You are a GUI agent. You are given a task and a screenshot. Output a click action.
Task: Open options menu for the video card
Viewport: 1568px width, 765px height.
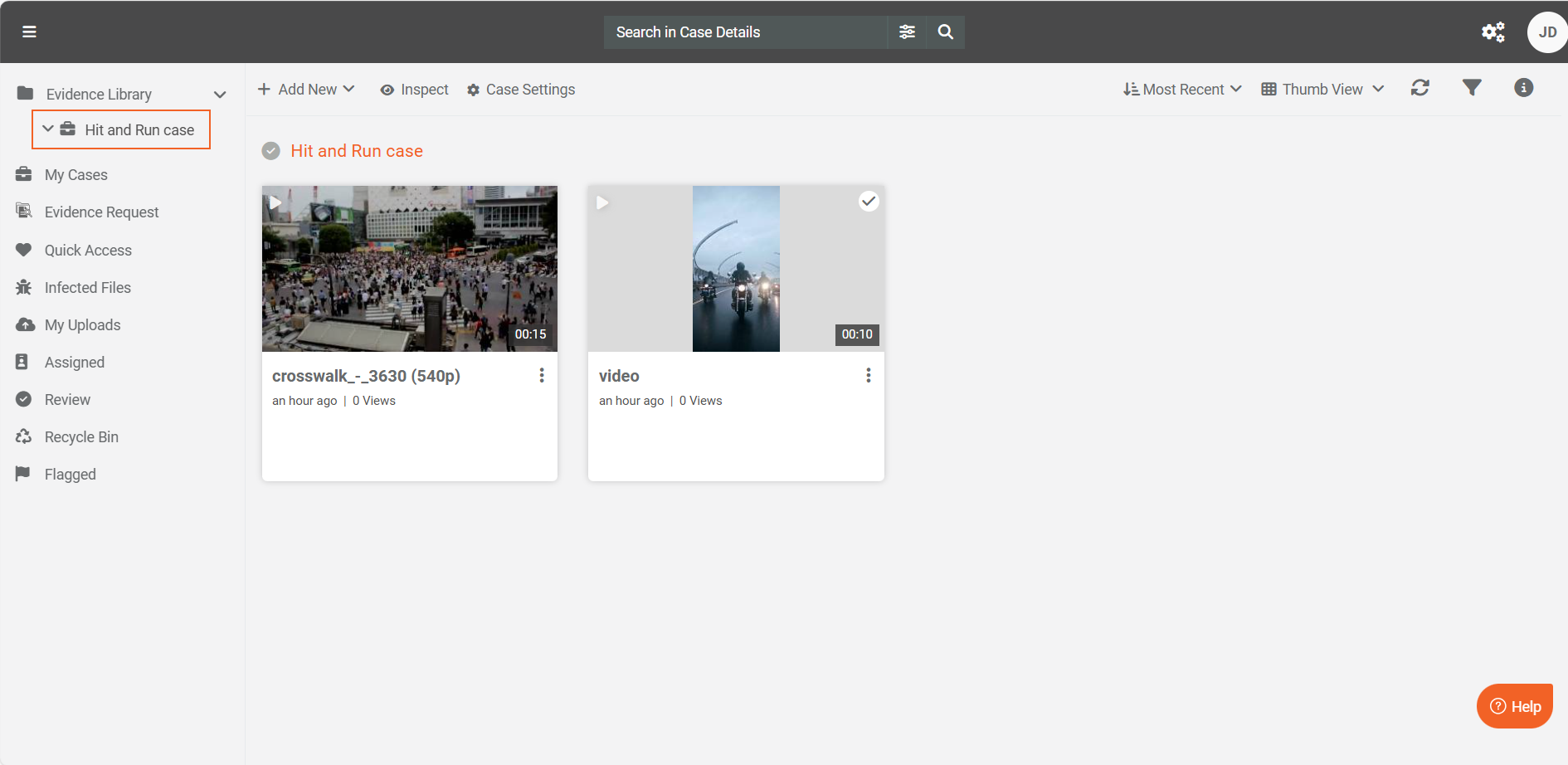868,376
